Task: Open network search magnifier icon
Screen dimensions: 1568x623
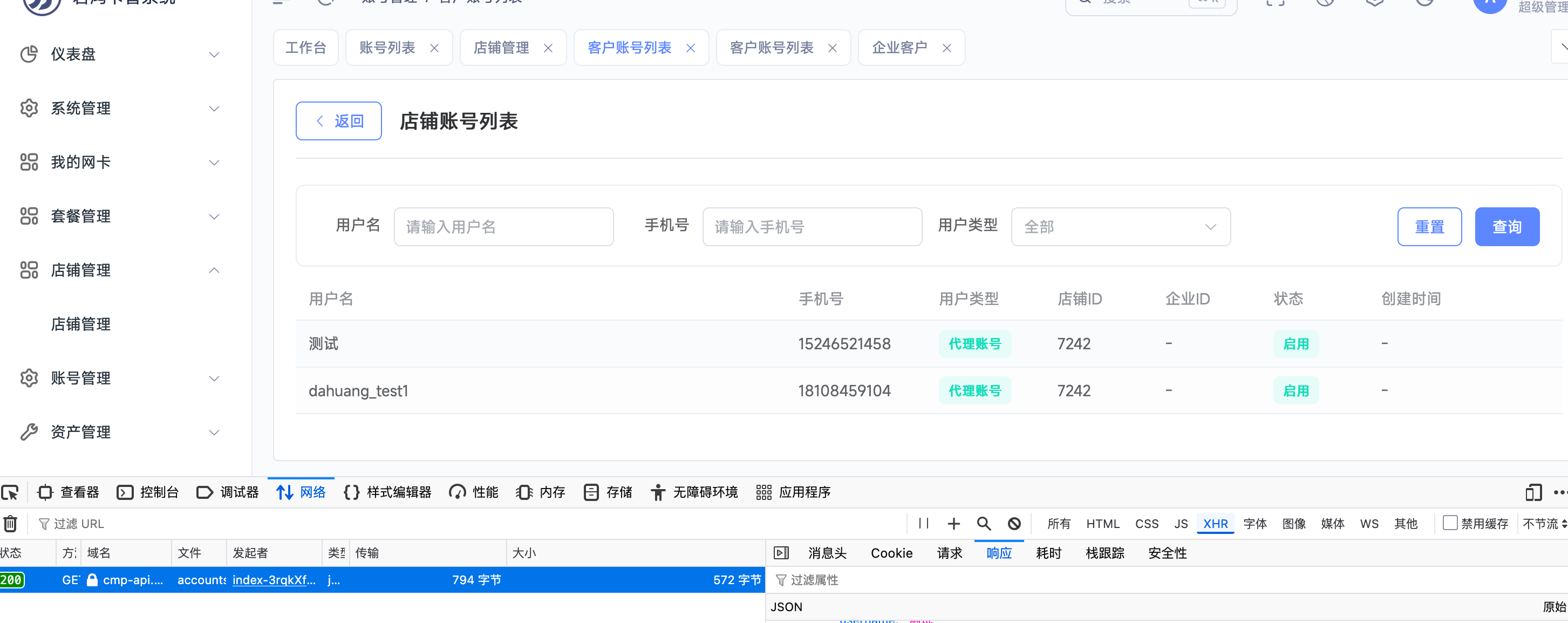Action: pos(984,524)
